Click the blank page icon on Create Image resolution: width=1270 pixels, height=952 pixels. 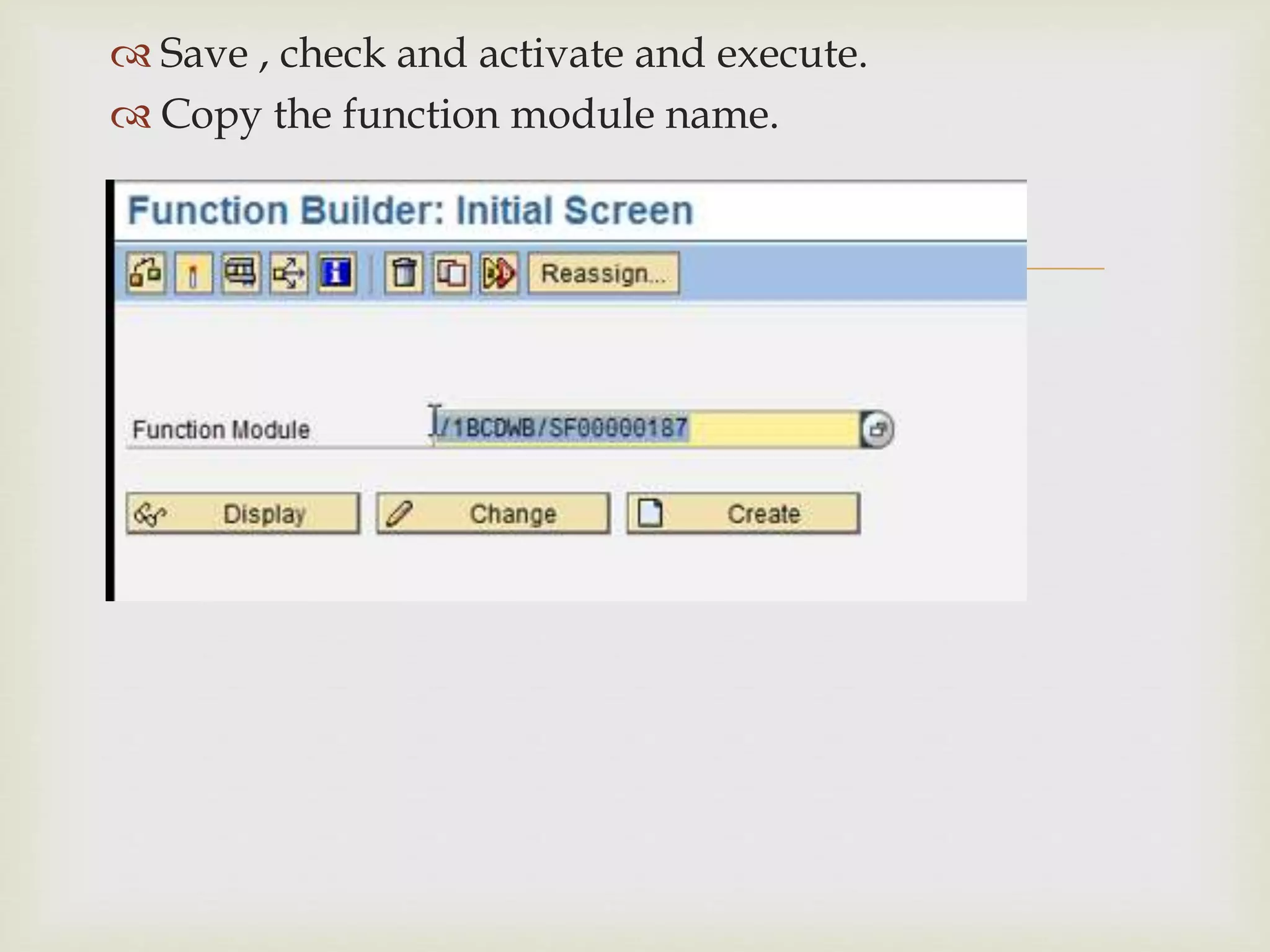point(650,513)
